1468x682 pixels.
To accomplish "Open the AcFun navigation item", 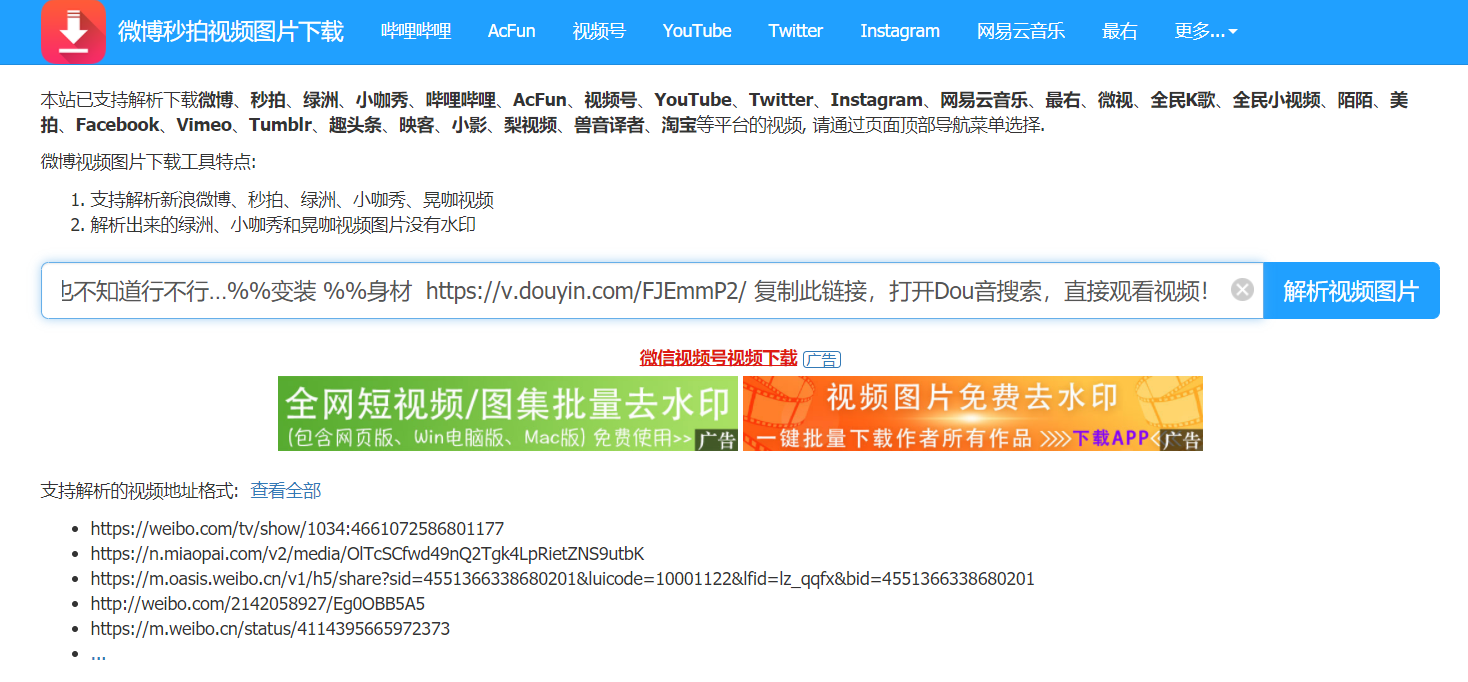I will pos(512,31).
